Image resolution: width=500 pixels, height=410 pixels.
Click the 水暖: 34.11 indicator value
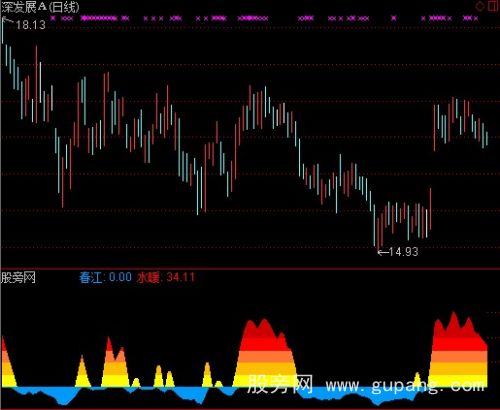coord(166,277)
